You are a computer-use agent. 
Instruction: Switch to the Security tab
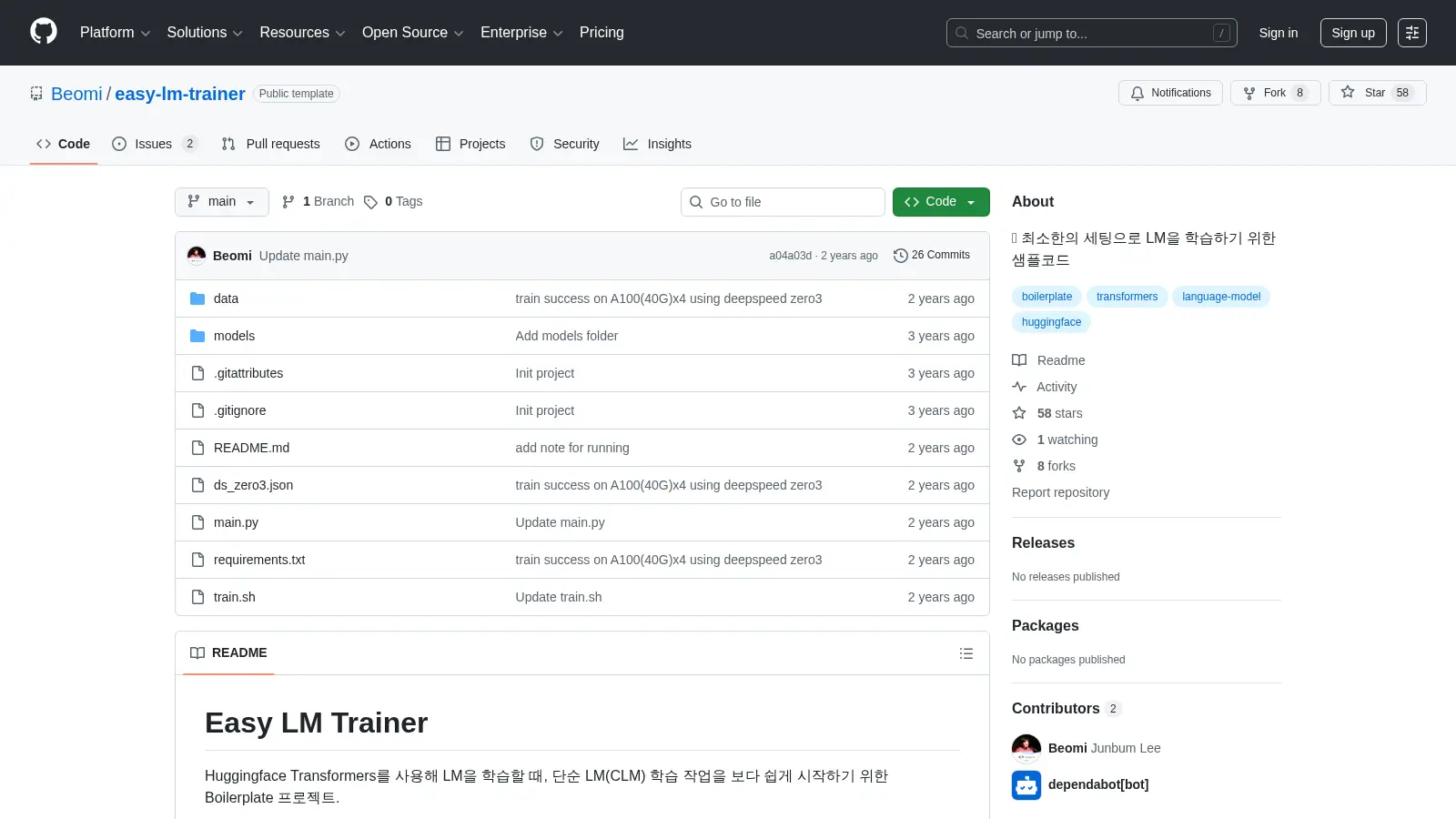[x=564, y=144]
